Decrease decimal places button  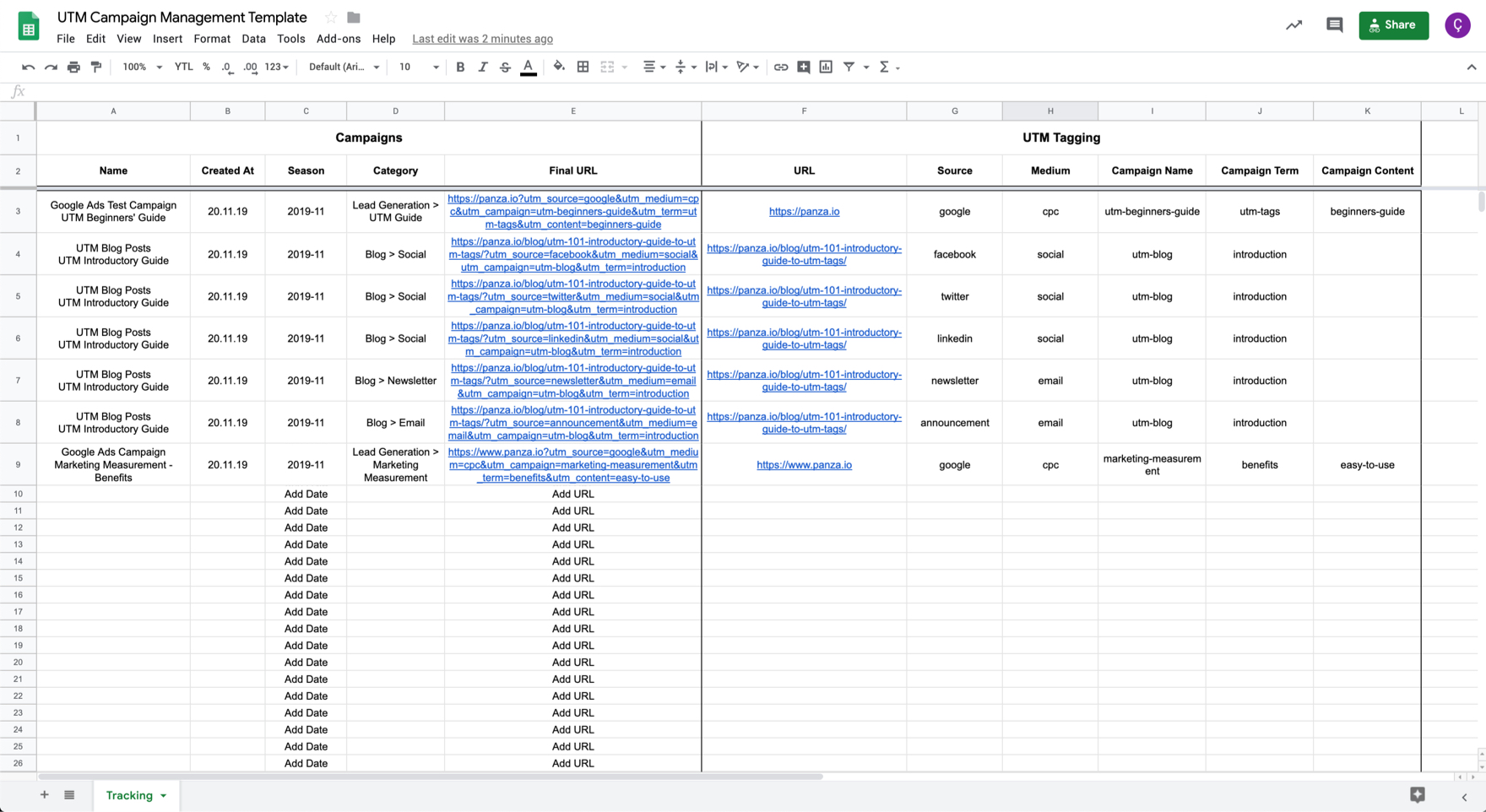point(227,67)
